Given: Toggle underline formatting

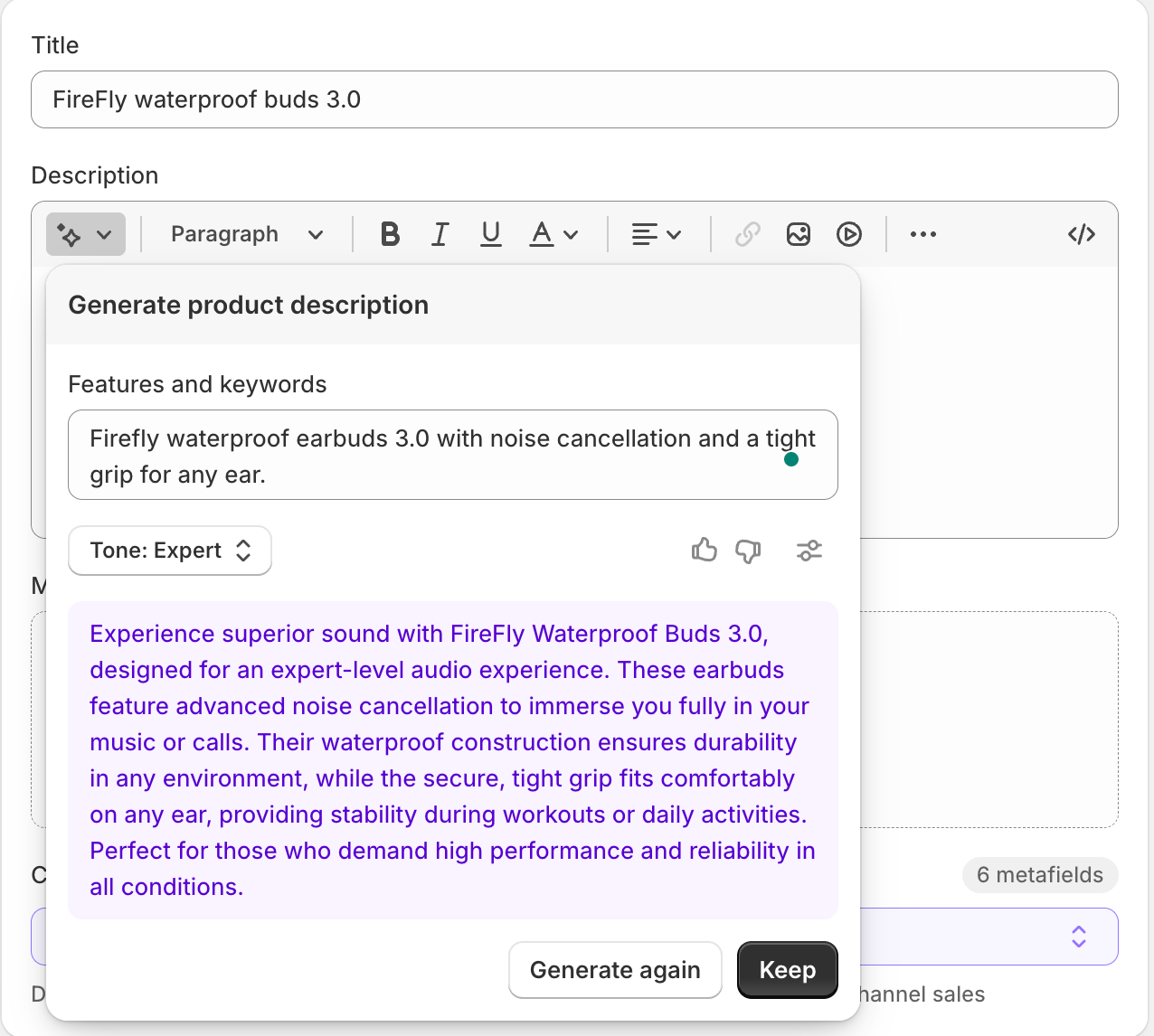Looking at the screenshot, I should 491,234.
